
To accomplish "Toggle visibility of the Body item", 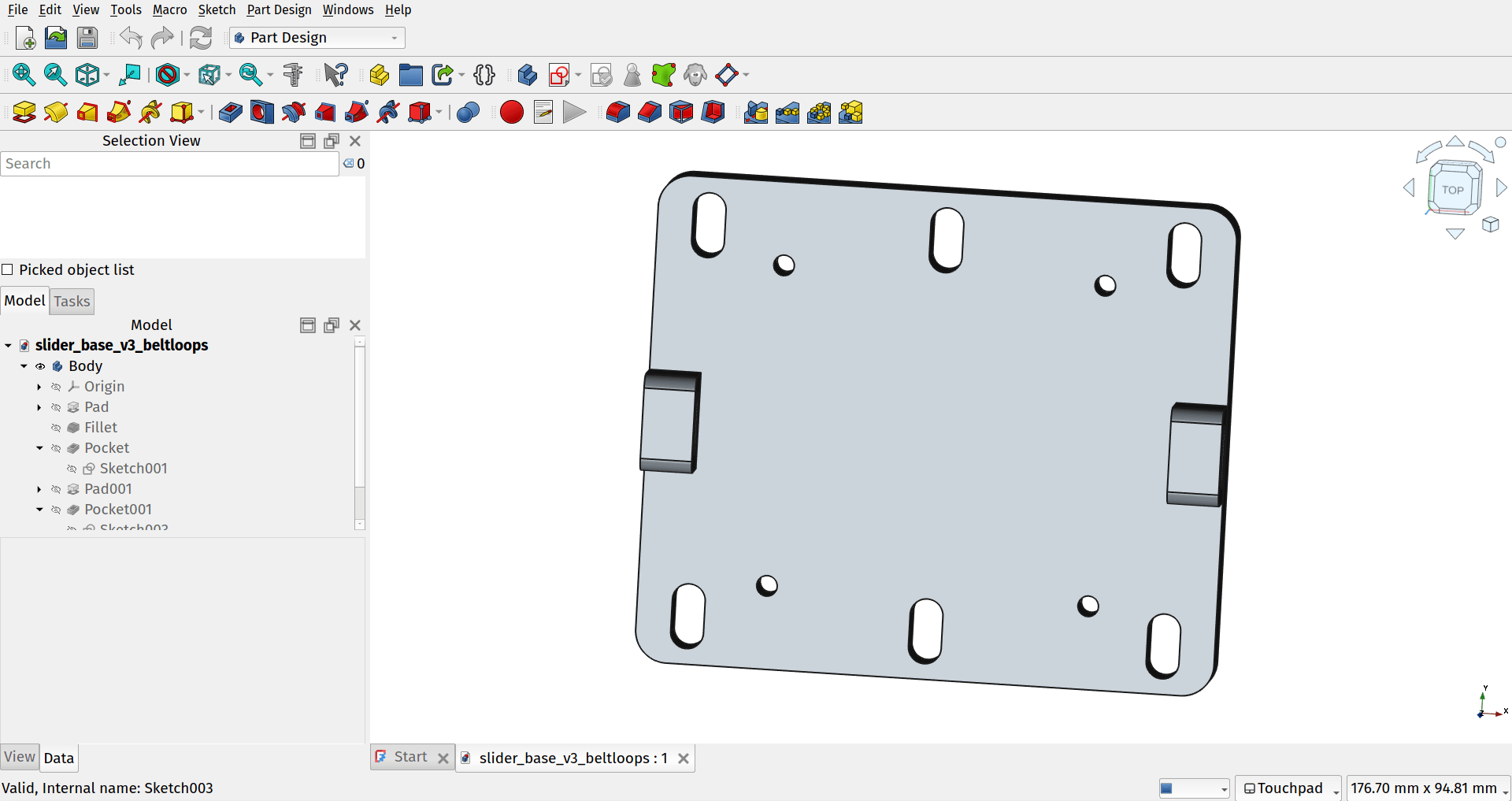I will pos(40,366).
